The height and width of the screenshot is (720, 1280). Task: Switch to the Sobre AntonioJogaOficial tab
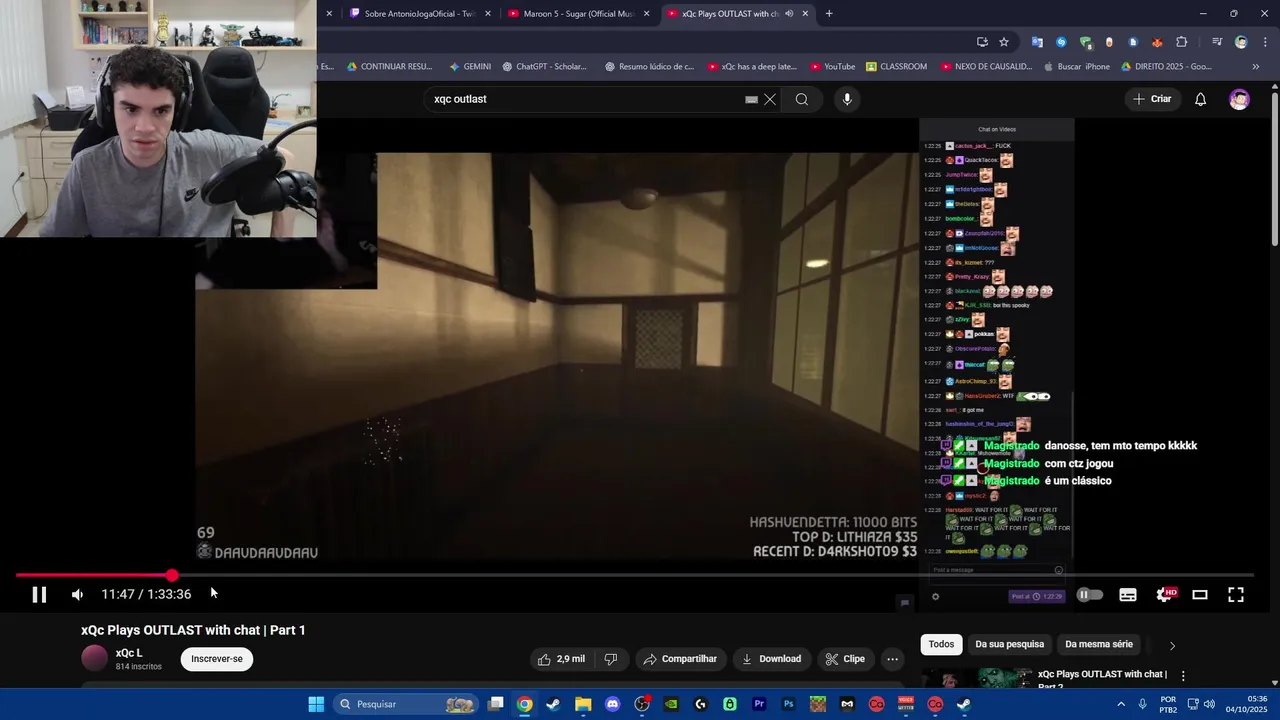[x=419, y=13]
